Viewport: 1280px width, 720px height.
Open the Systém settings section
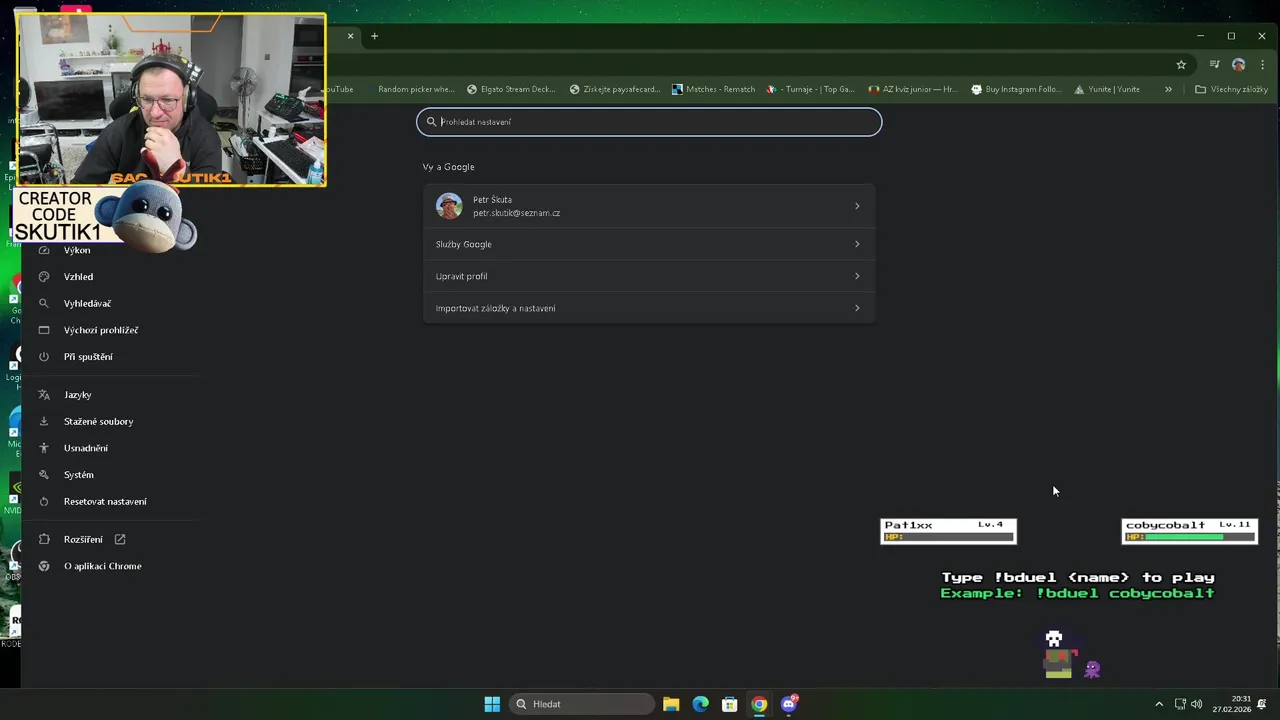(x=78, y=475)
